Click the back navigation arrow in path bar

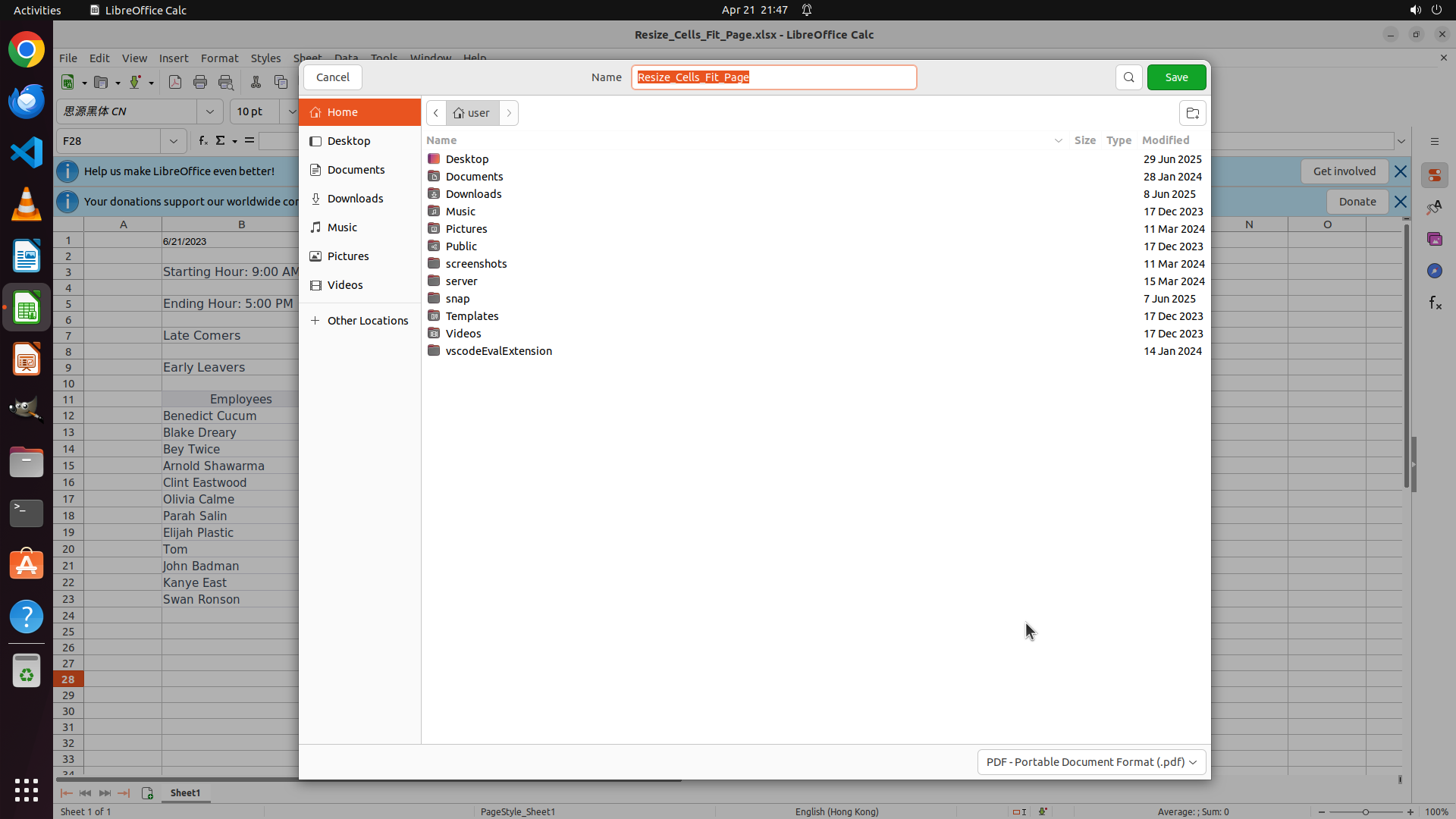[436, 113]
